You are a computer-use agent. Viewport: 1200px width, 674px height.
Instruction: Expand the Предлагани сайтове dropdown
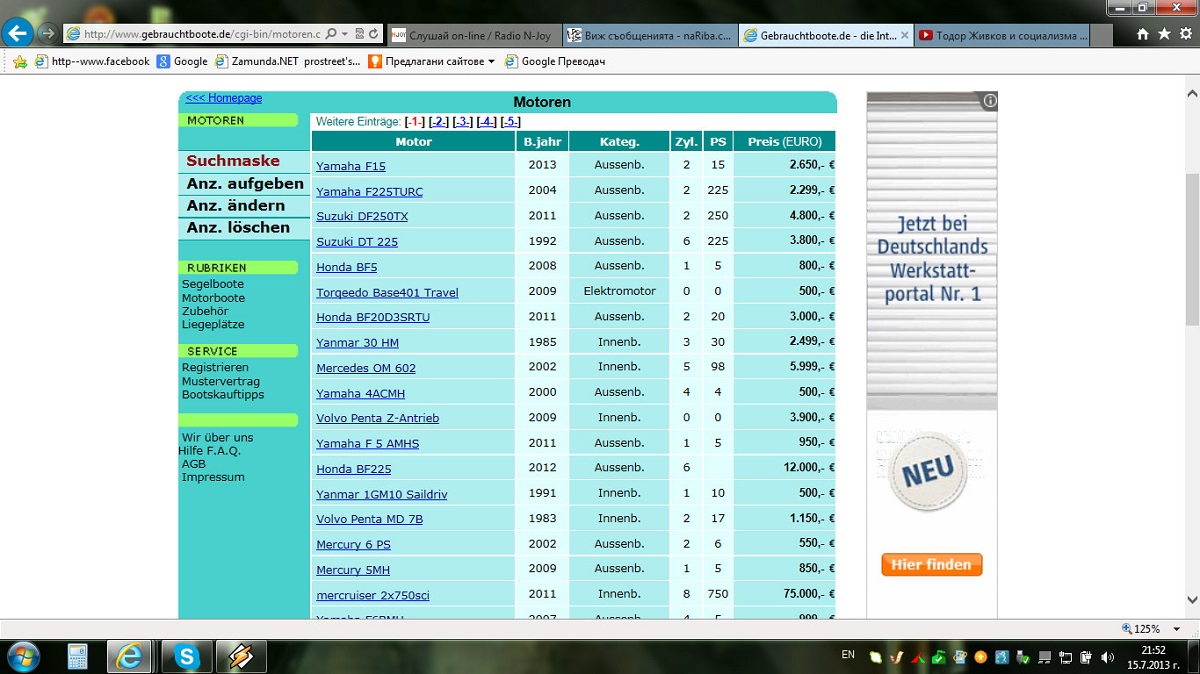(491, 61)
